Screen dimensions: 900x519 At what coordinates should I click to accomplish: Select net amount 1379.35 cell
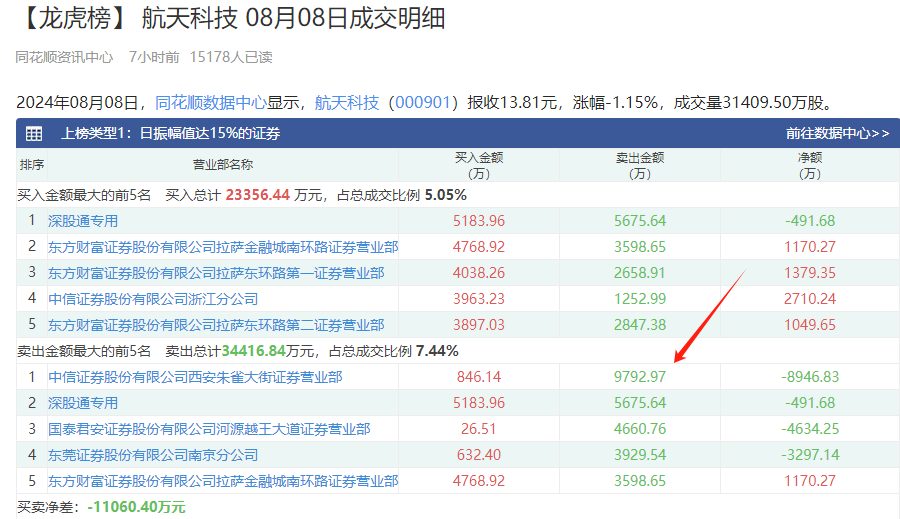pos(810,273)
